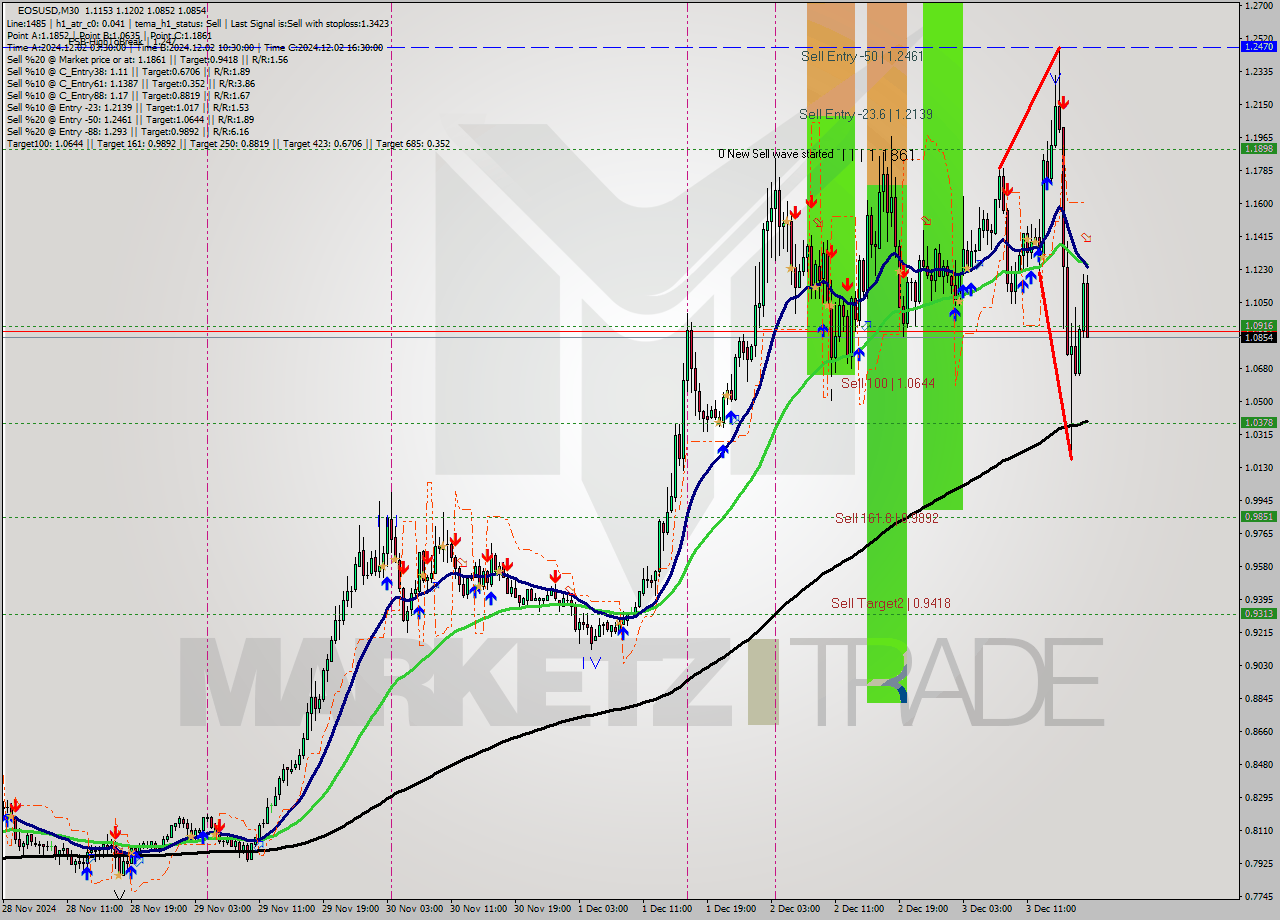Click the 'Sell 161.8 | 0.9892' label
The image size is (1280, 920).
coord(886,518)
